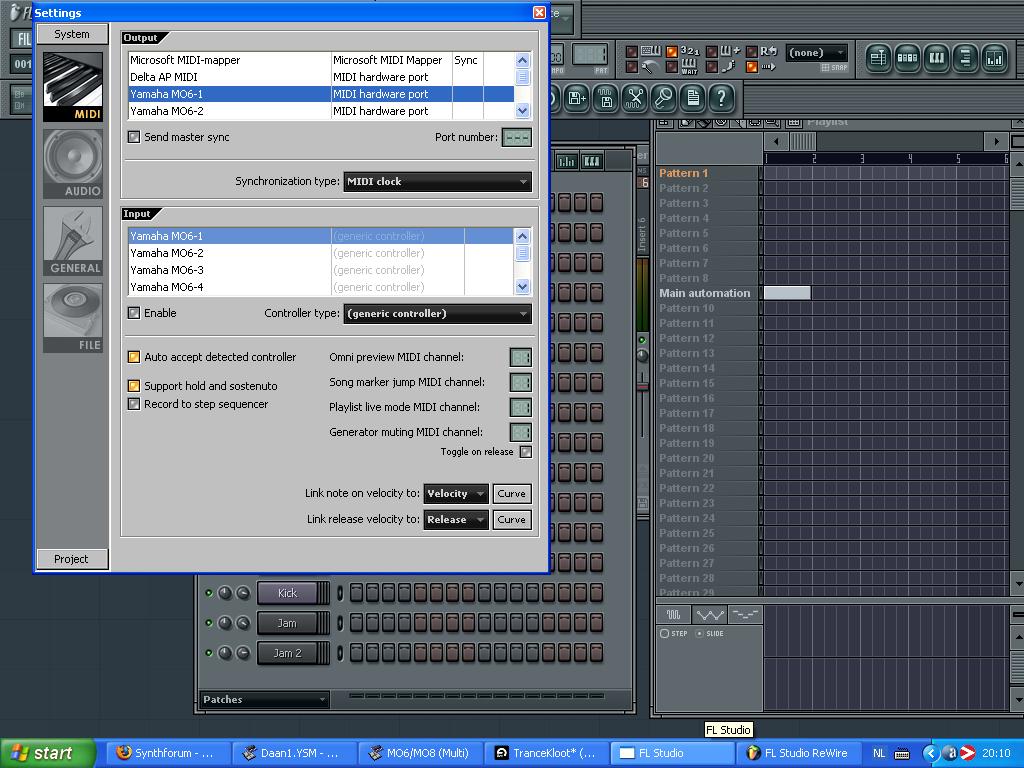Open the GENERAL settings page icon
Viewport: 1024px width, 768px height.
coord(72,241)
